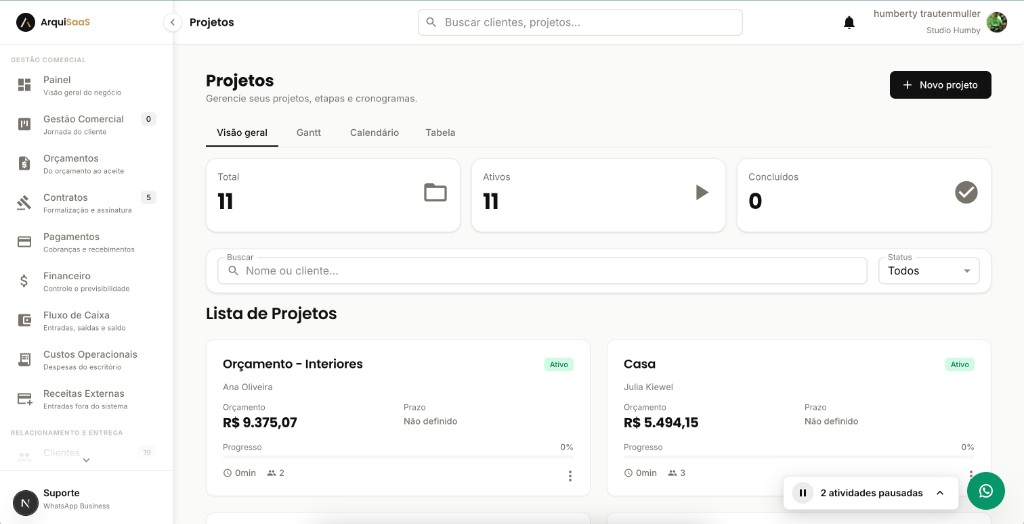The height and width of the screenshot is (524, 1024).
Task: Open Suporte WhatsApp Business link
Action: coord(76,506)
